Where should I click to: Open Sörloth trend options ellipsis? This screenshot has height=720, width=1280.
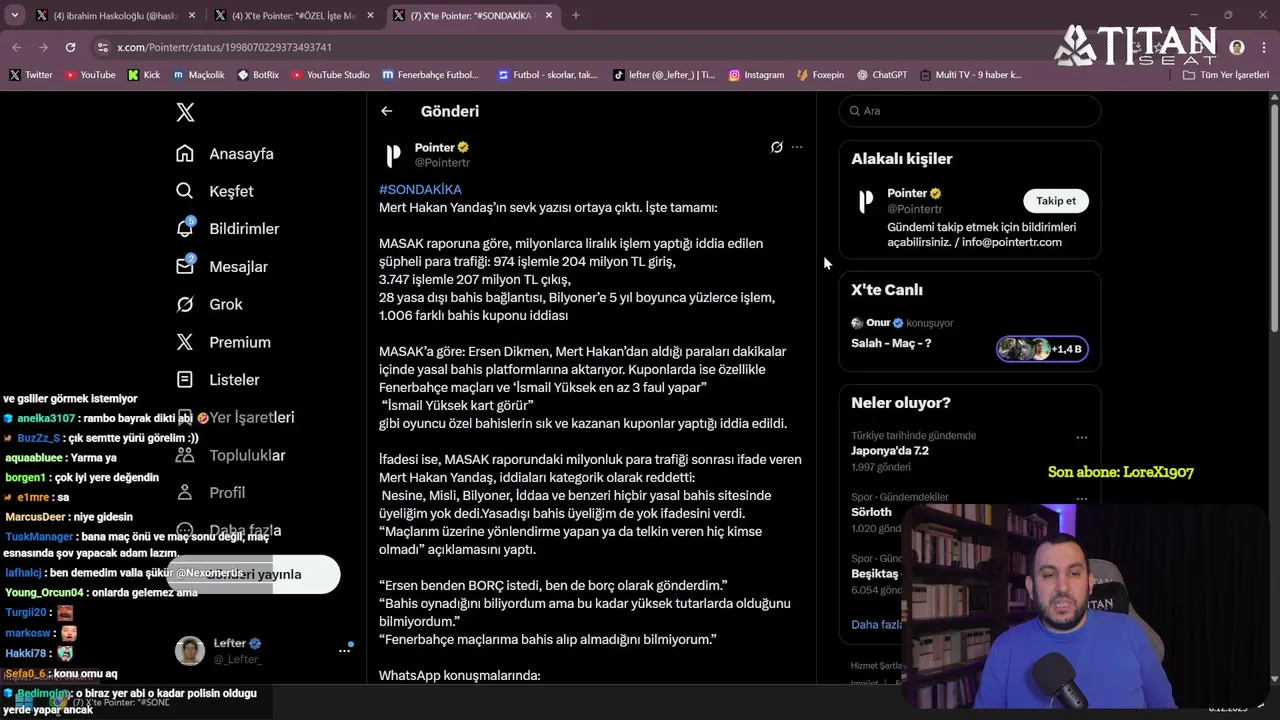tap(1081, 498)
